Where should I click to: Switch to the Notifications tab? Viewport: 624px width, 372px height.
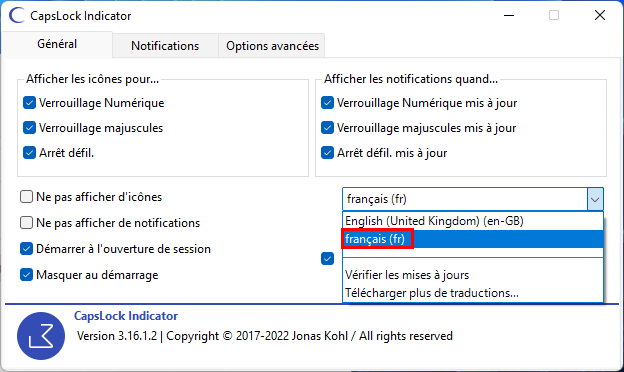tap(165, 46)
